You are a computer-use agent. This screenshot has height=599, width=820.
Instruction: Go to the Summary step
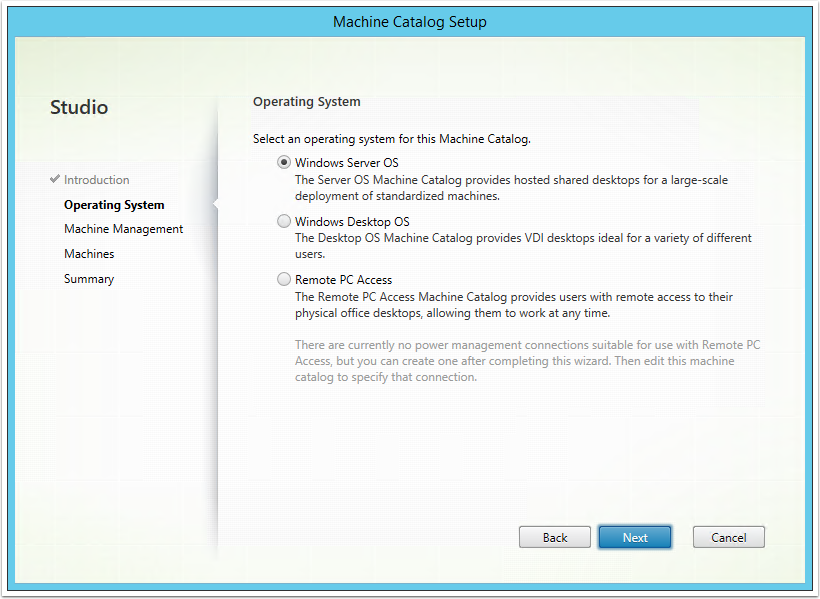[x=89, y=279]
